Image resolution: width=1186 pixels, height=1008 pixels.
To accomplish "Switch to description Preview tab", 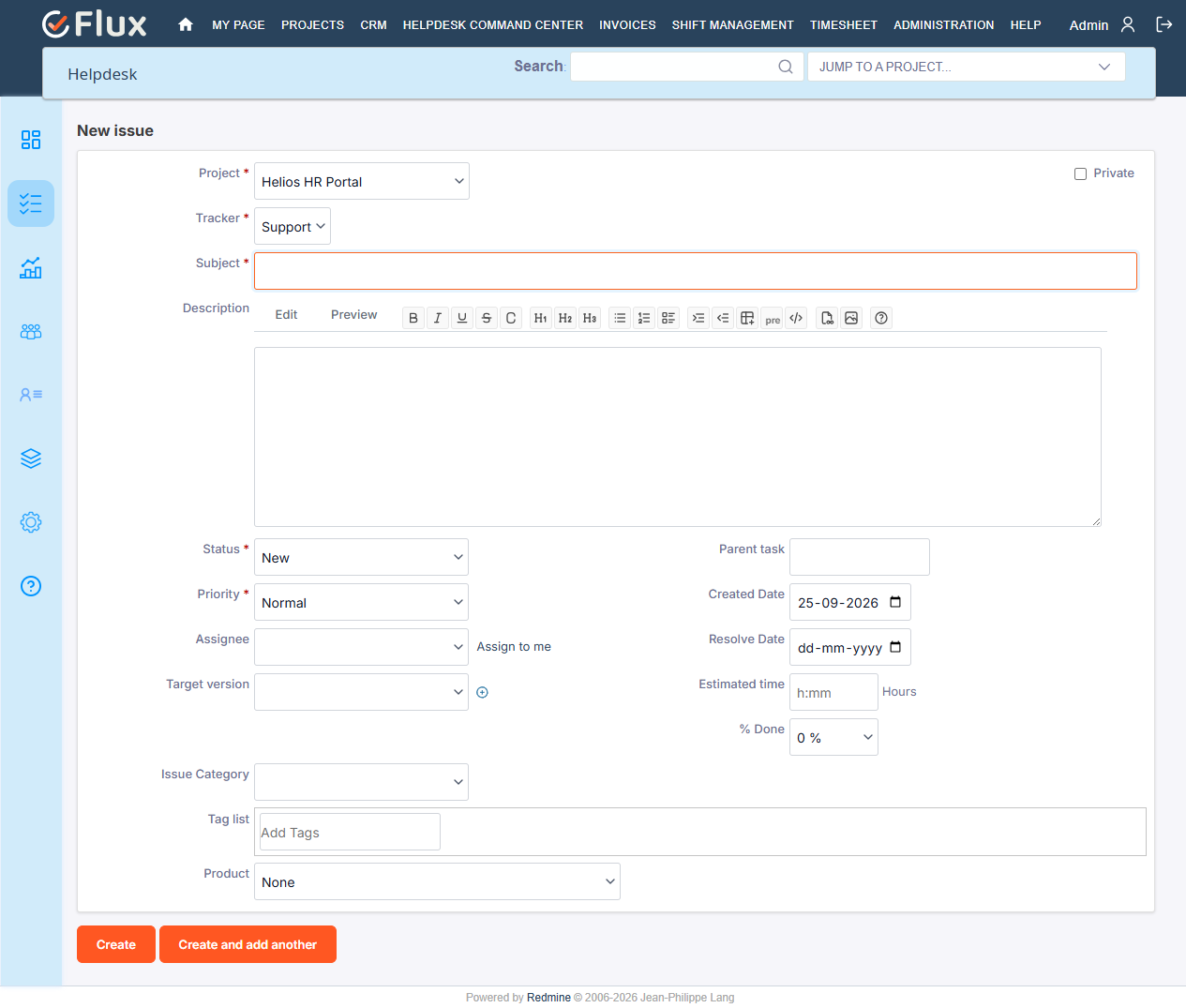I will [353, 315].
